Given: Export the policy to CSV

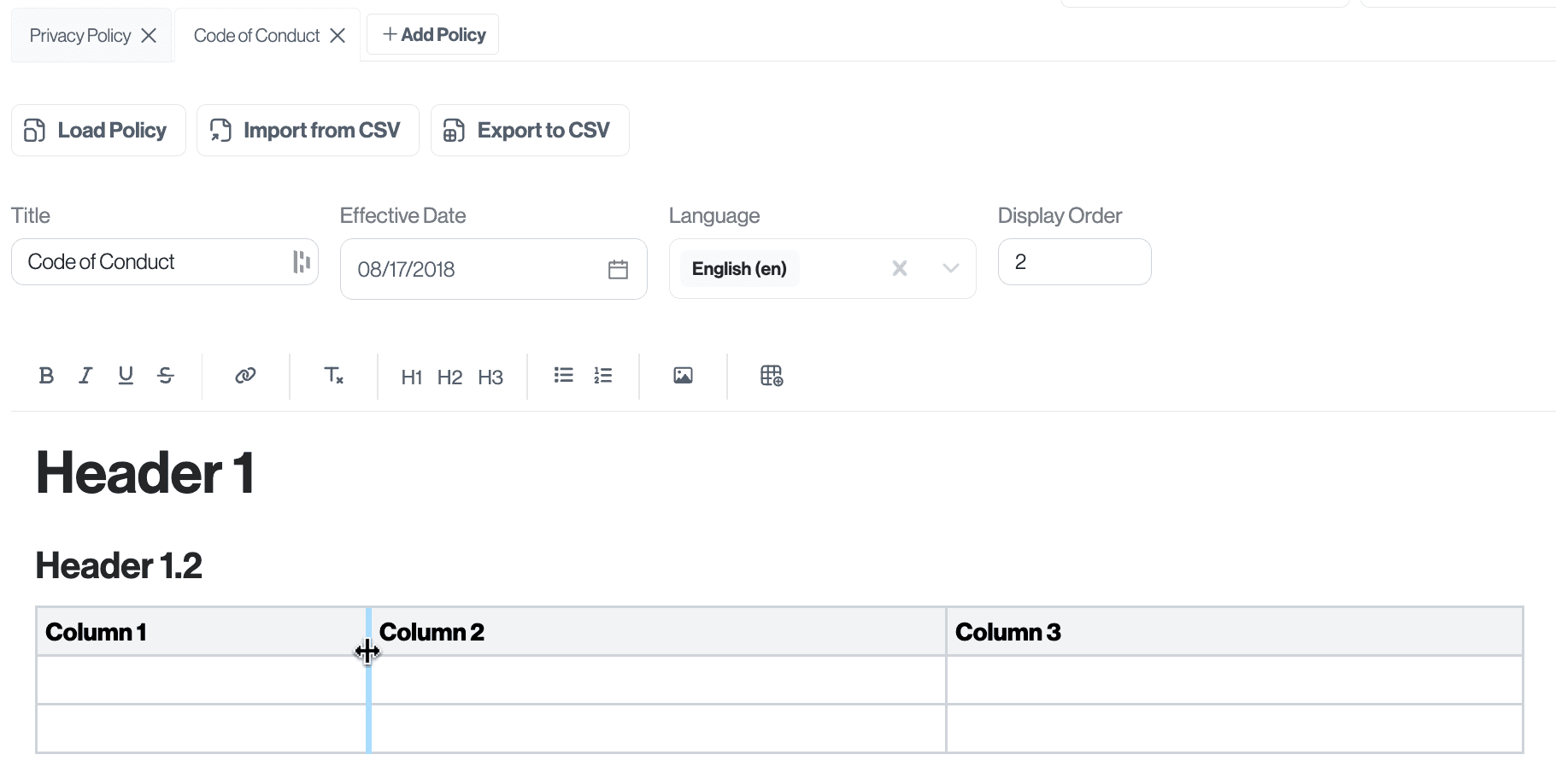Looking at the screenshot, I should click(x=530, y=130).
